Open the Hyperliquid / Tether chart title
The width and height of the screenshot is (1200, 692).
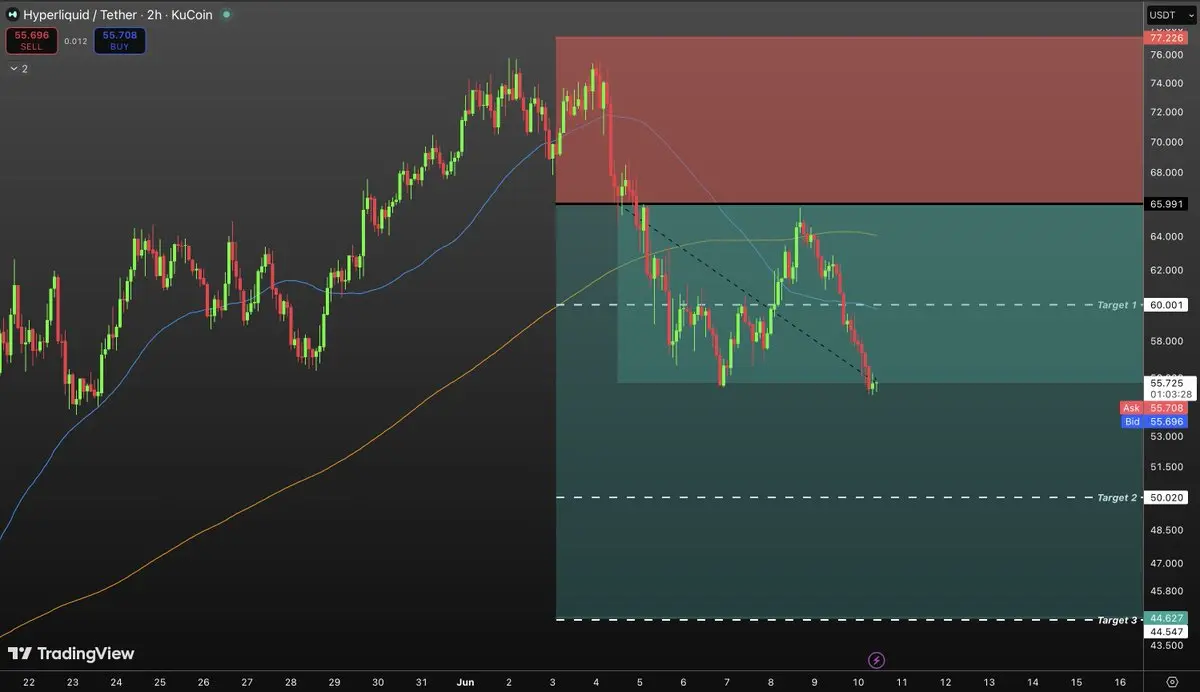point(119,15)
